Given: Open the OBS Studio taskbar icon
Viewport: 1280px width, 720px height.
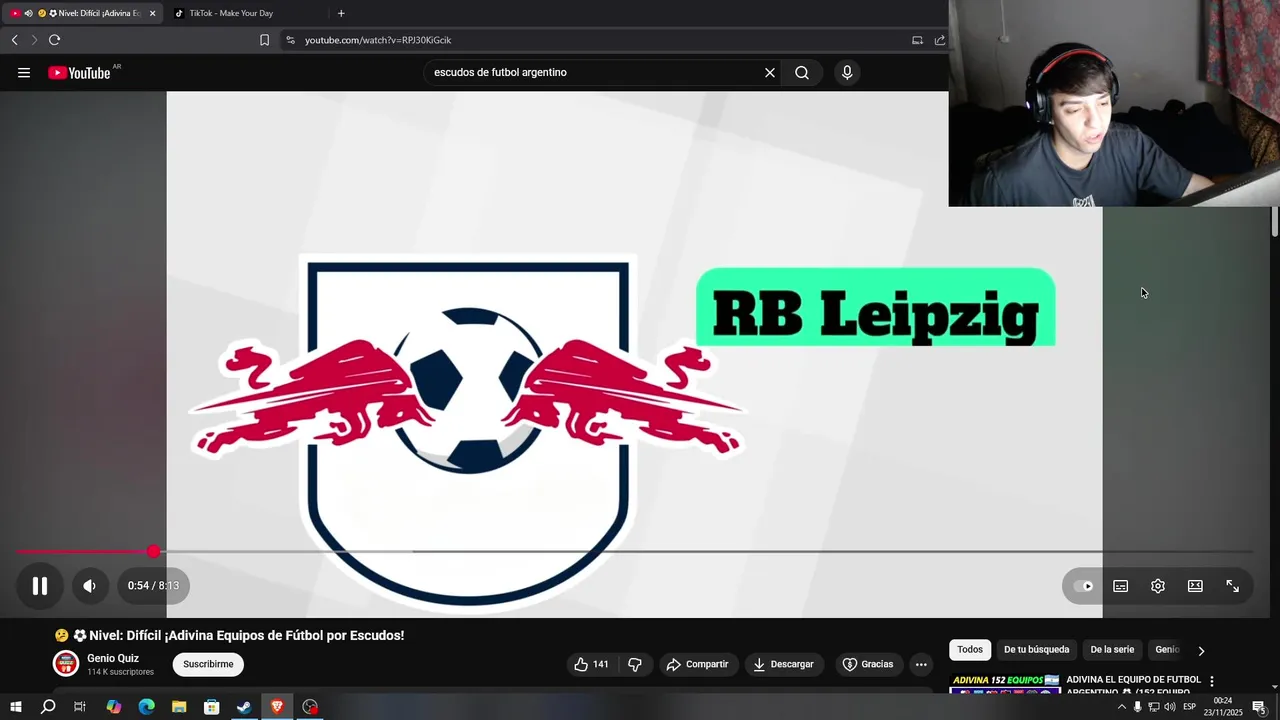Looking at the screenshot, I should (310, 707).
